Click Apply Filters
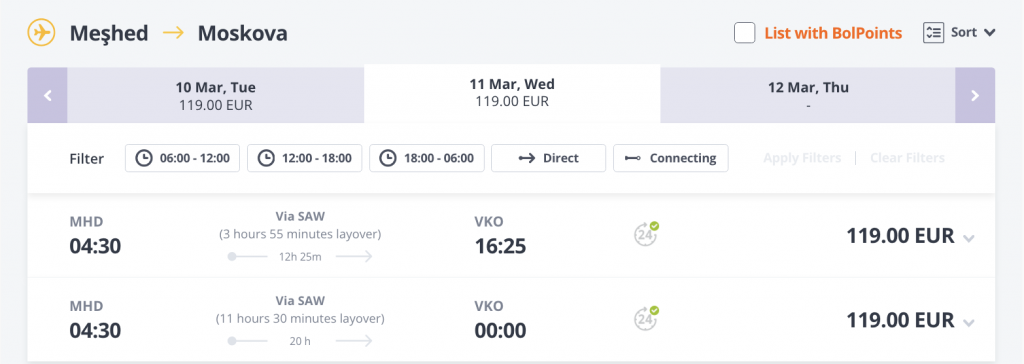This screenshot has height=364, width=1024. pyautogui.click(x=802, y=158)
